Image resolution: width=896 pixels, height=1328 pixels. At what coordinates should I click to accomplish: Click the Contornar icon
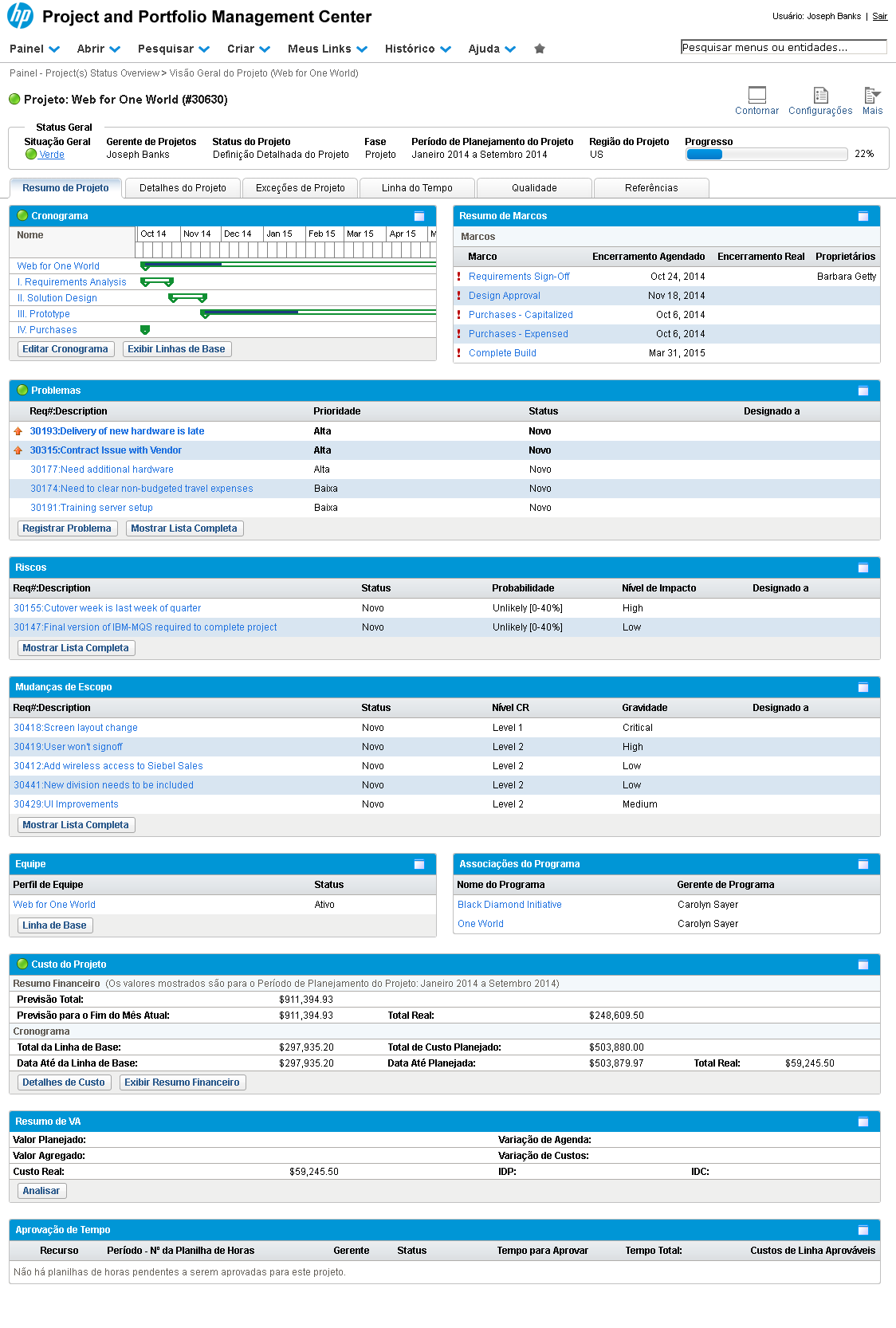pyautogui.click(x=756, y=95)
